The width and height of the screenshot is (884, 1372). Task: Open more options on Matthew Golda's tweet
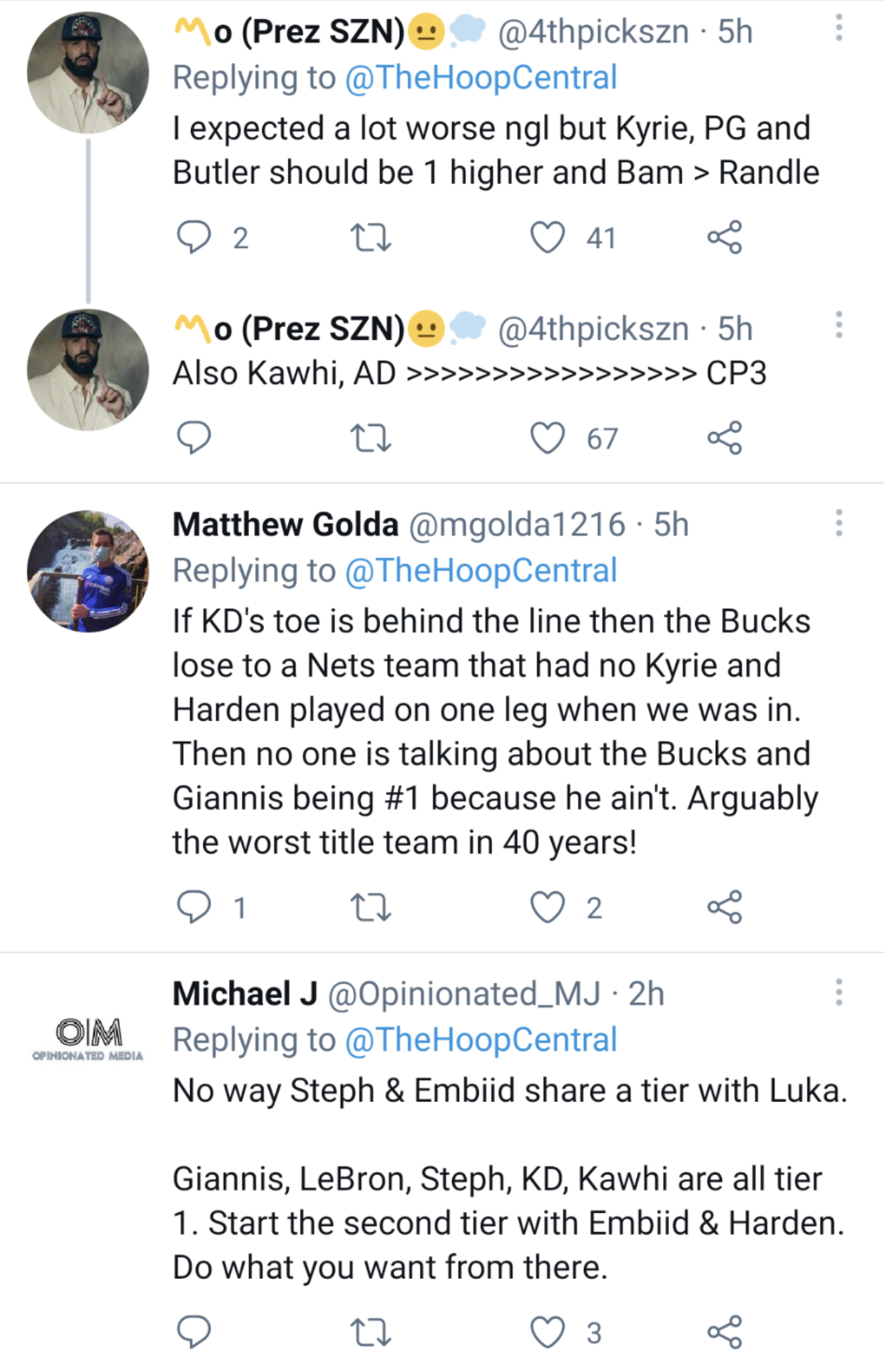(838, 523)
